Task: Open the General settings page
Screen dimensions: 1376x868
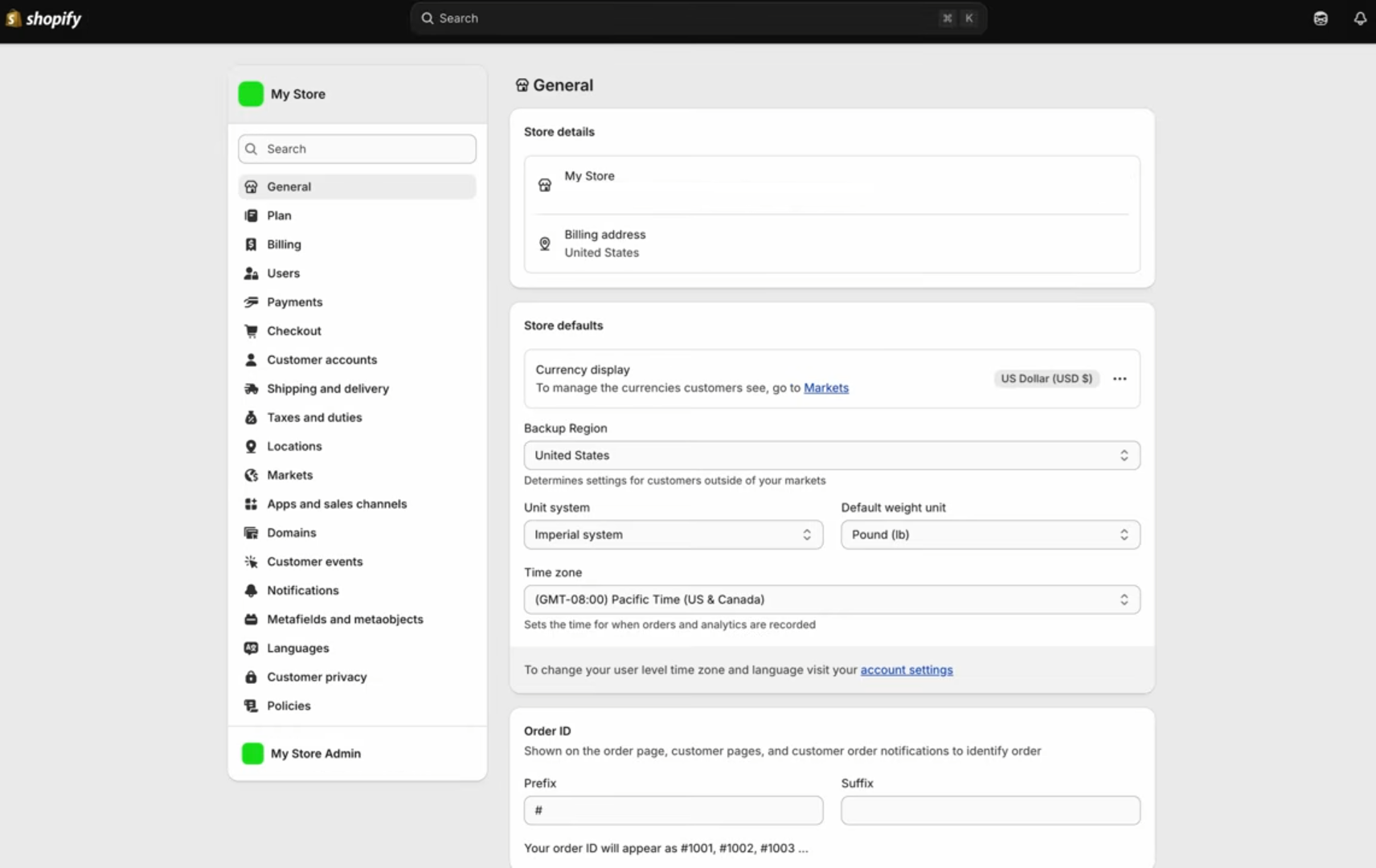Action: click(357, 186)
